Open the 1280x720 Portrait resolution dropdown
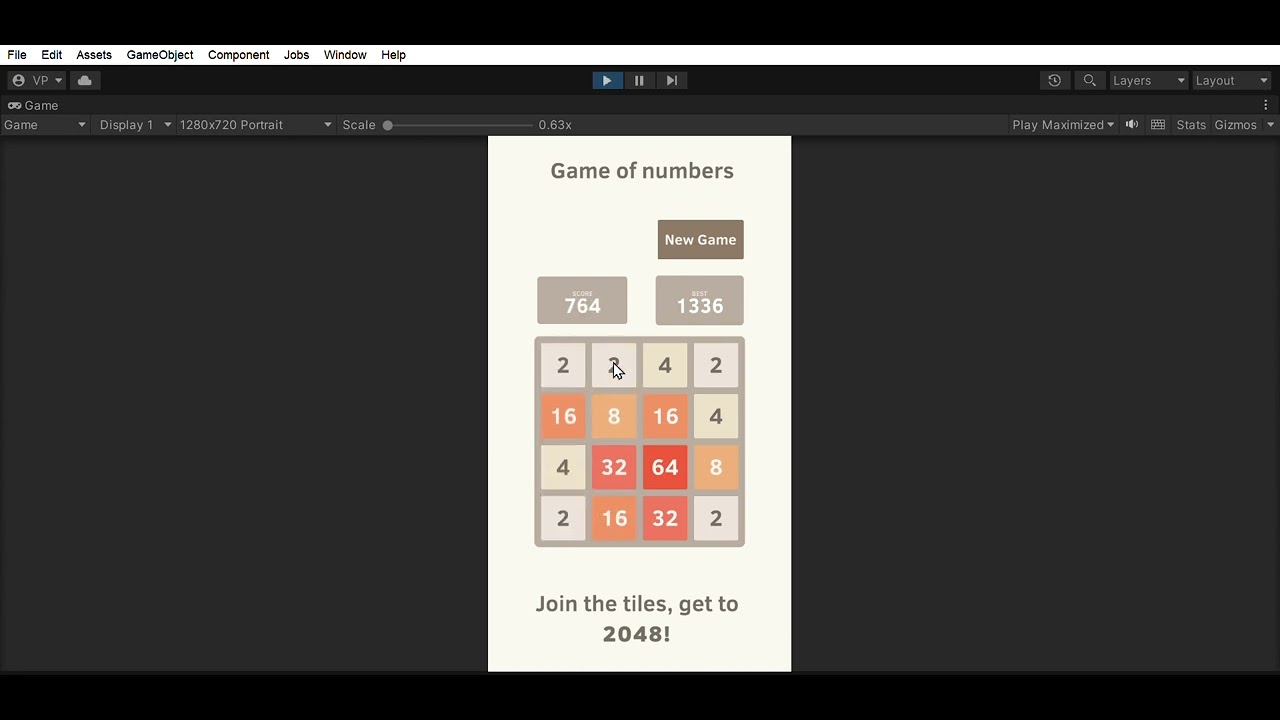Image resolution: width=1280 pixels, height=720 pixels. tap(255, 125)
